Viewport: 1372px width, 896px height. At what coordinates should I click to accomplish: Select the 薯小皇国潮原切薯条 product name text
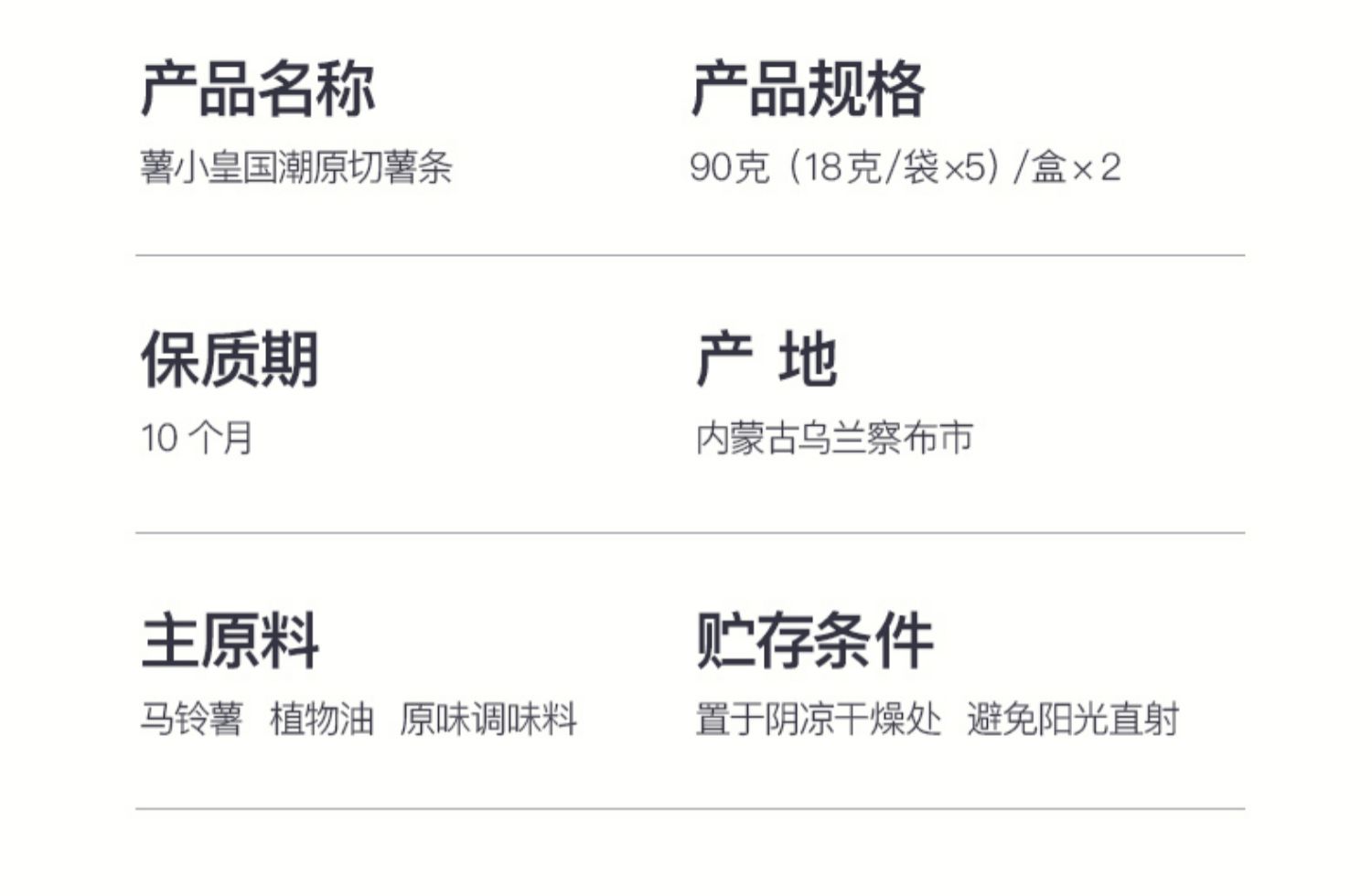pyautogui.click(x=296, y=167)
